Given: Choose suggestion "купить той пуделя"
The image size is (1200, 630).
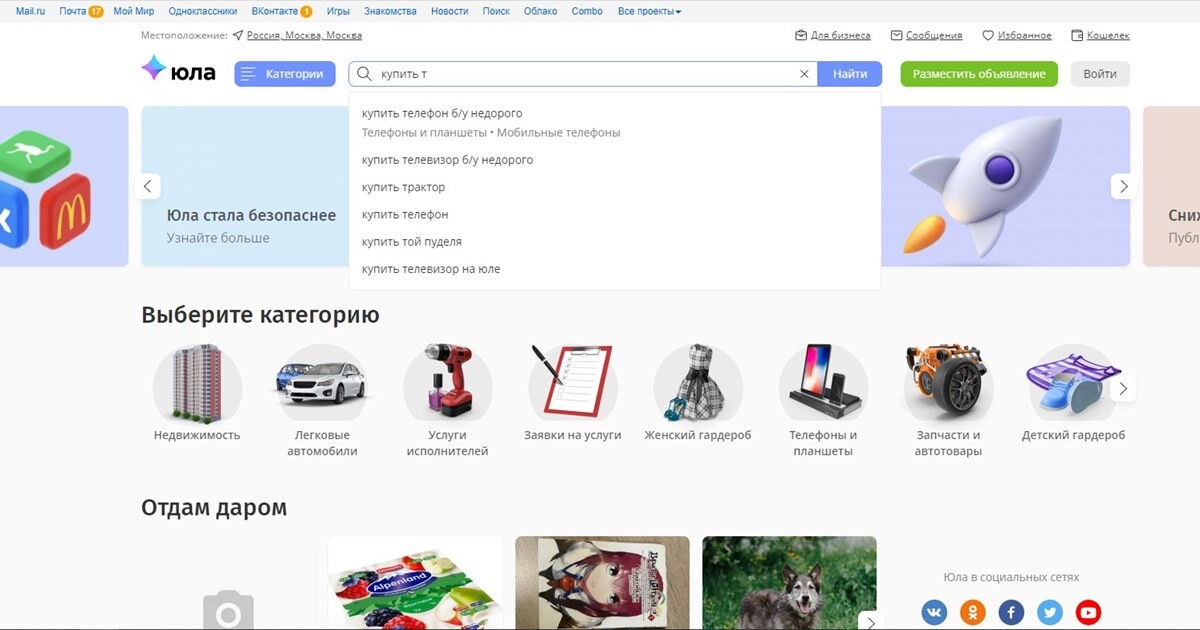Looking at the screenshot, I should (412, 242).
